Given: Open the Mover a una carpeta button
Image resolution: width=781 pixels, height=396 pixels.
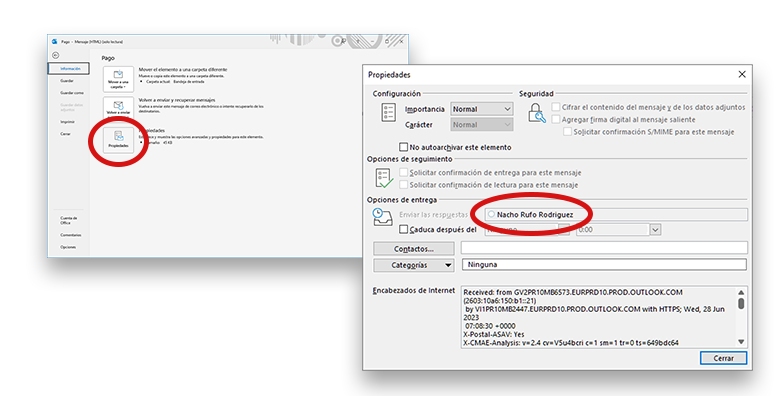Looking at the screenshot, I should [119, 79].
